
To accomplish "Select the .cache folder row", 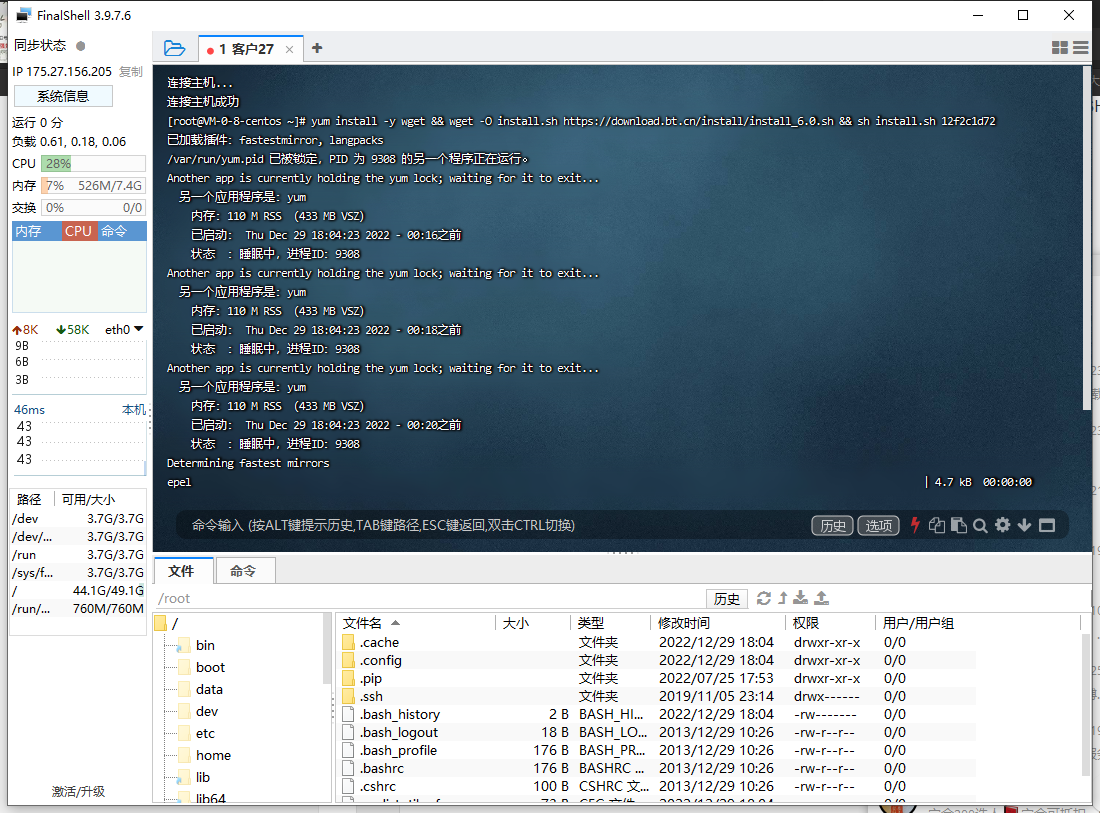I will (x=656, y=642).
